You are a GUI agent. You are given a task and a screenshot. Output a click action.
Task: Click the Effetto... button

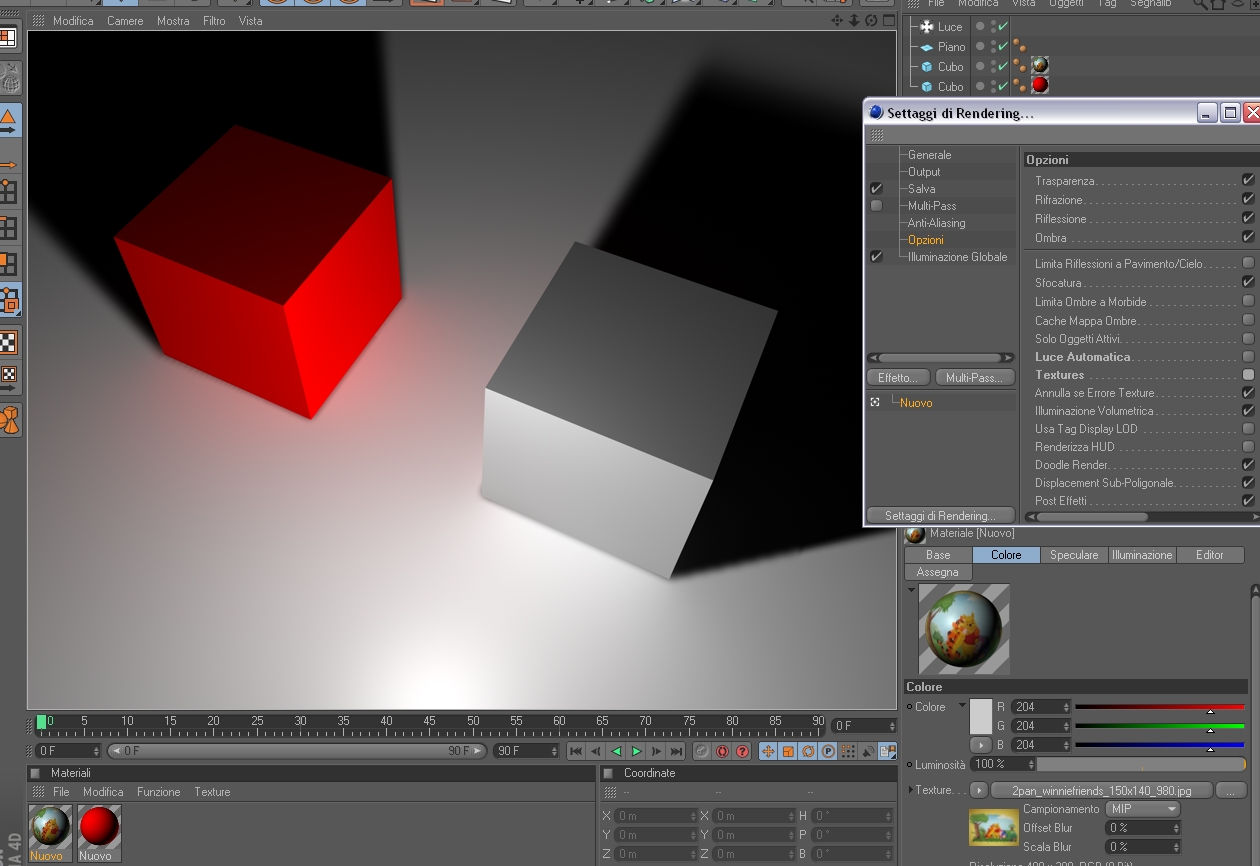[x=898, y=378]
